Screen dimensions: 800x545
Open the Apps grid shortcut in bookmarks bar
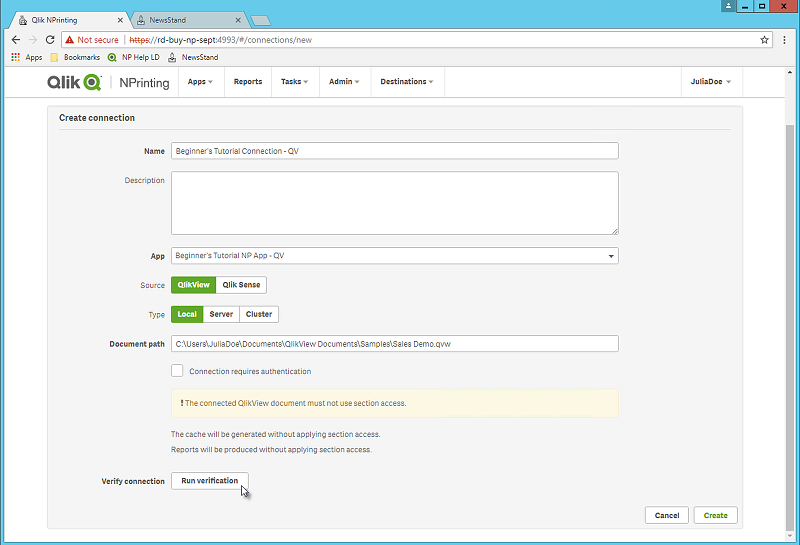click(27, 57)
